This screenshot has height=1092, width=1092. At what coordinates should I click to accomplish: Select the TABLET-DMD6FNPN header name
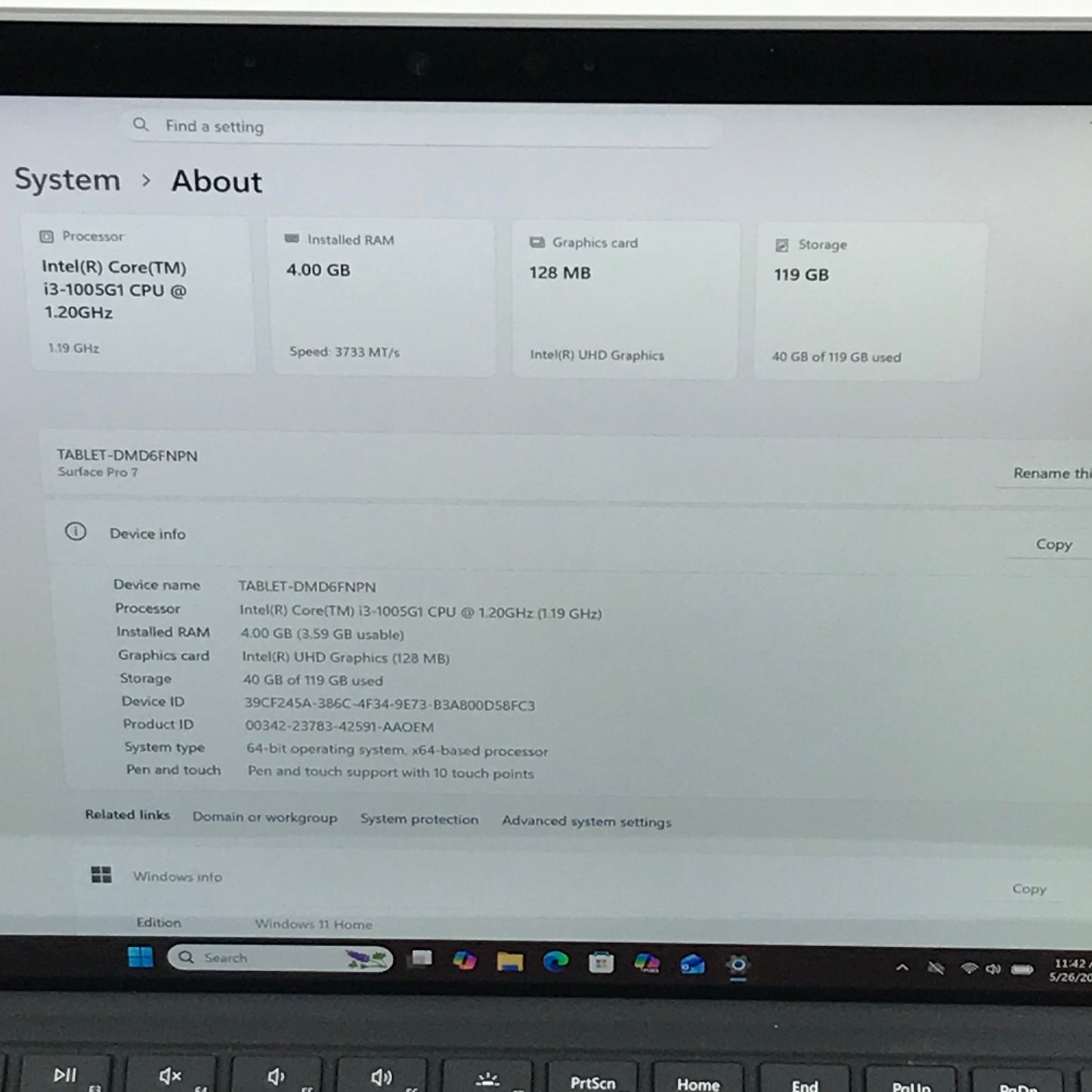coord(127,455)
